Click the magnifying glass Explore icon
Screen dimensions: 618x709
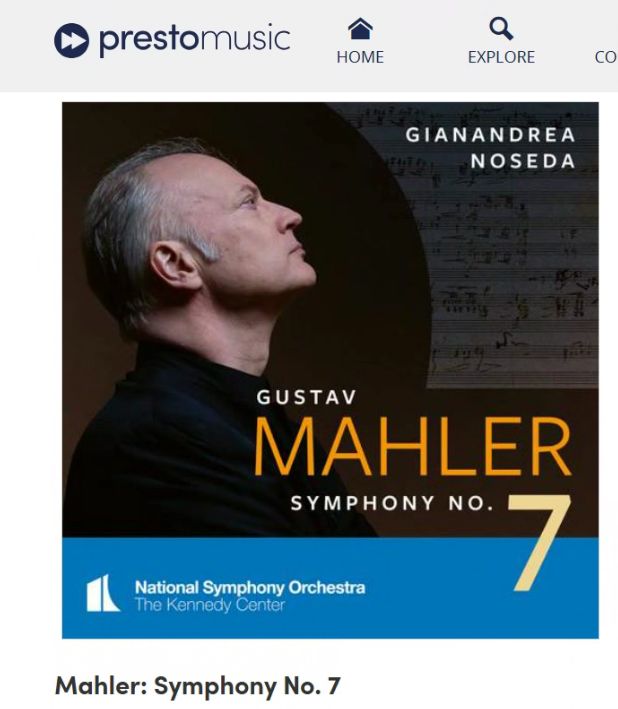tap(501, 28)
